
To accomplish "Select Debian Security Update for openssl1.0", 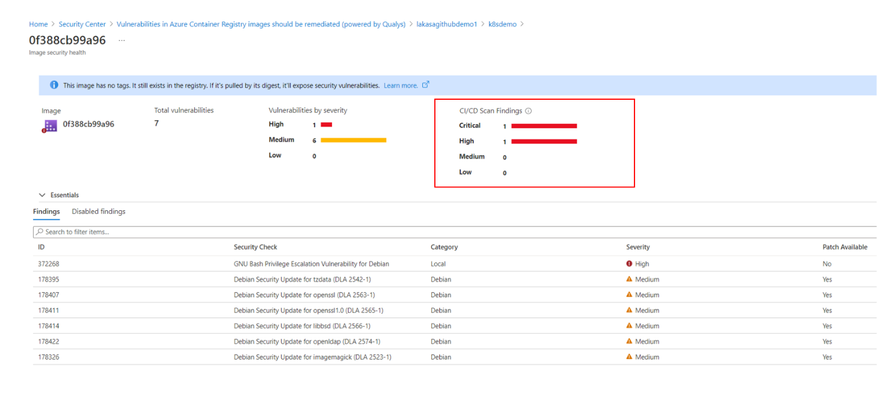I will [308, 311].
